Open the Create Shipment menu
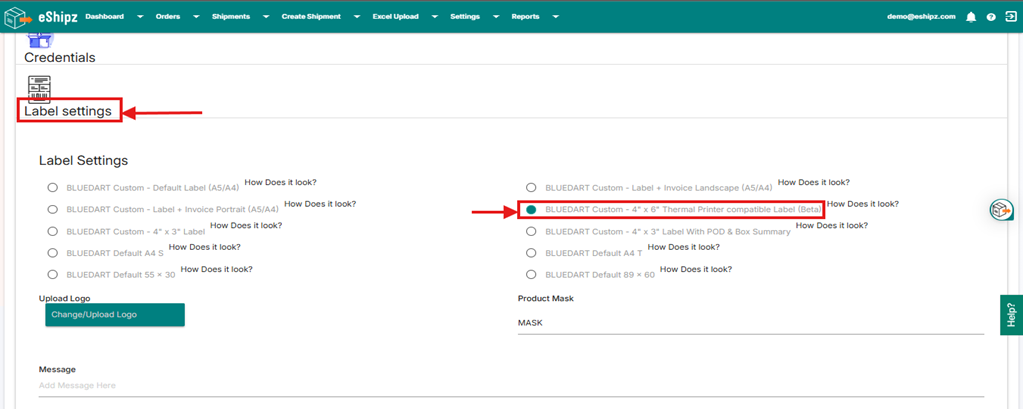 (x=311, y=17)
